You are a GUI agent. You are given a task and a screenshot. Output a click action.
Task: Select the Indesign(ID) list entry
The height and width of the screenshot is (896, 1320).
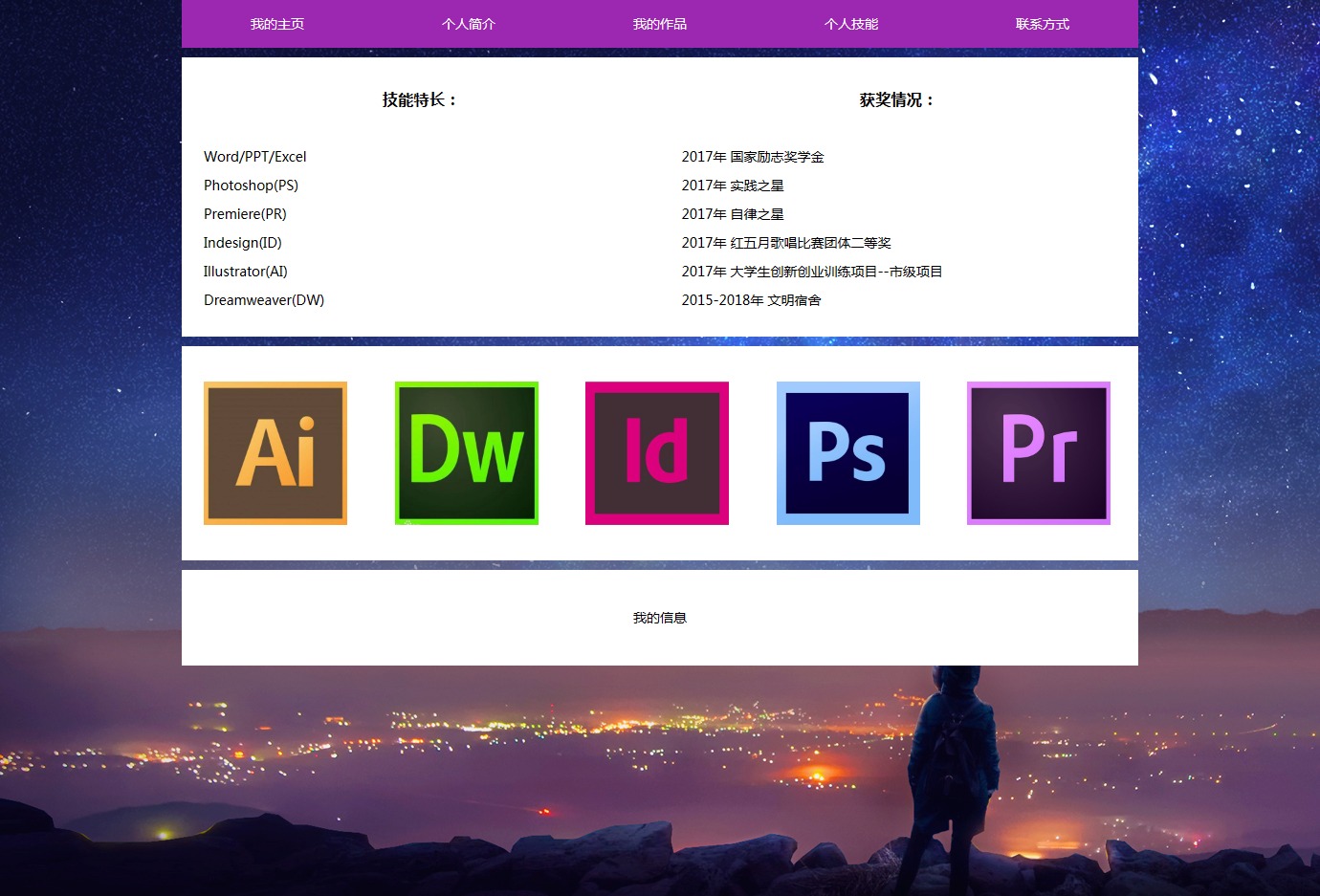tap(243, 243)
